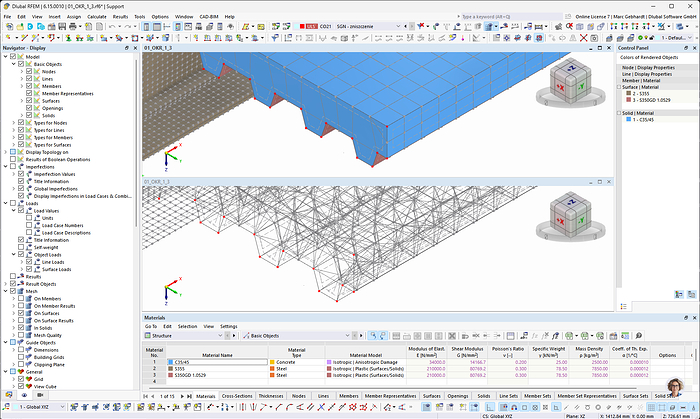
Task: Open the Basic Objects dropdown in Materials panel
Action: point(347,336)
